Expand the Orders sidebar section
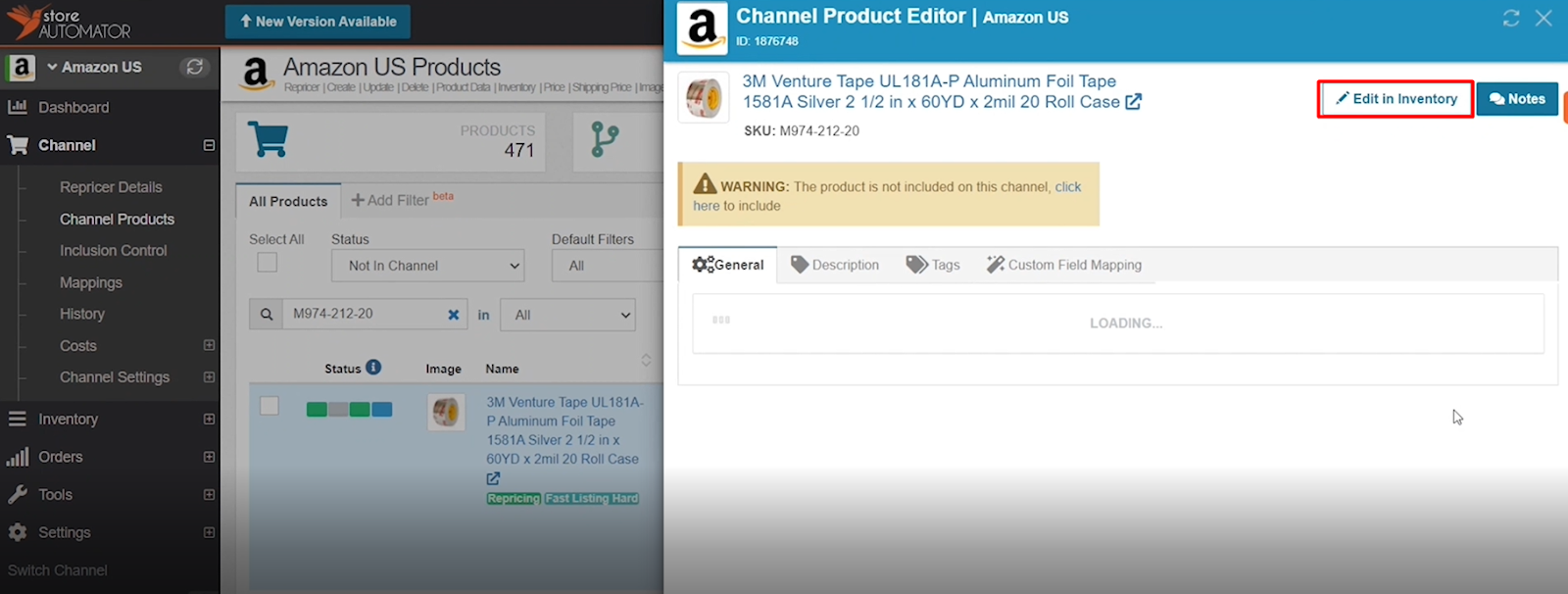 point(209,457)
